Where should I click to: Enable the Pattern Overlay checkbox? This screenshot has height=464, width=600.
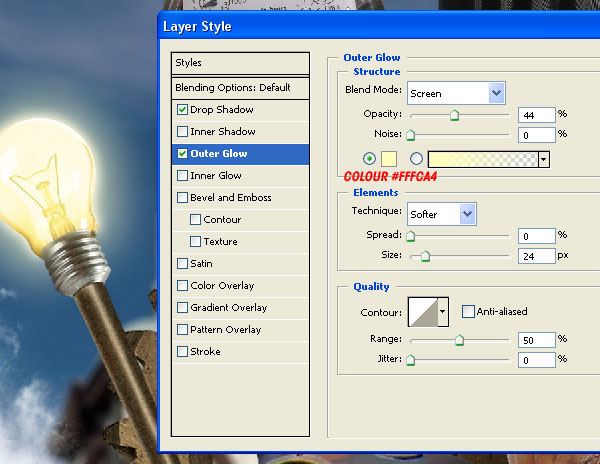point(182,330)
